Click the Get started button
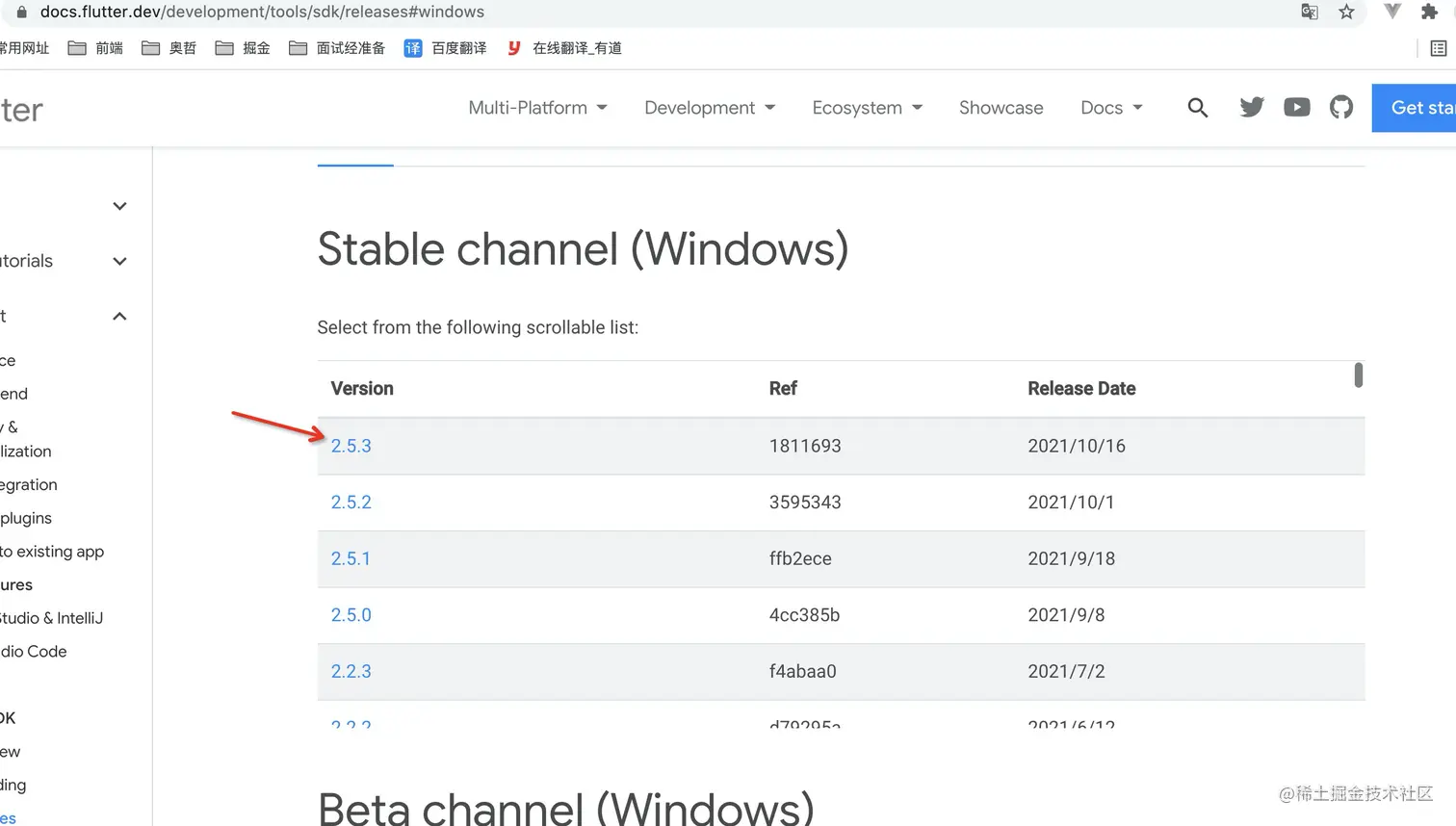This screenshot has height=826, width=1456. pyautogui.click(x=1417, y=108)
